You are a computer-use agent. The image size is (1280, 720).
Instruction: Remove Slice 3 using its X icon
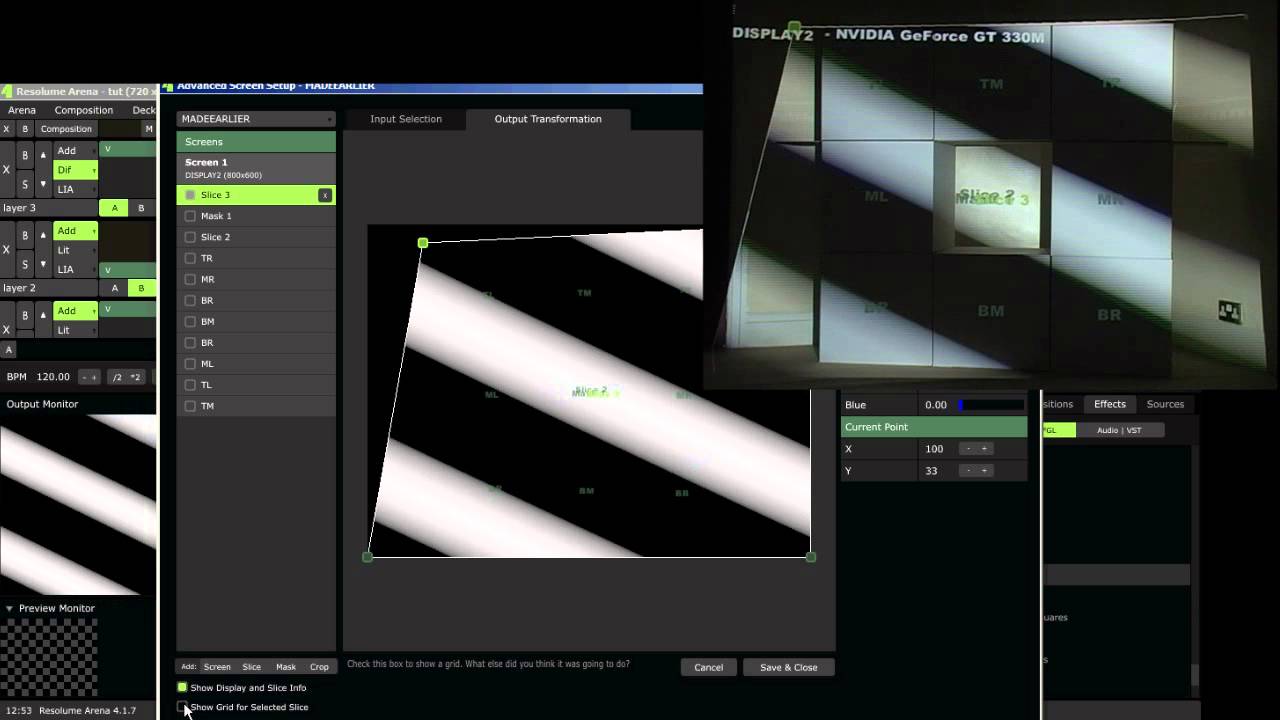[324, 194]
